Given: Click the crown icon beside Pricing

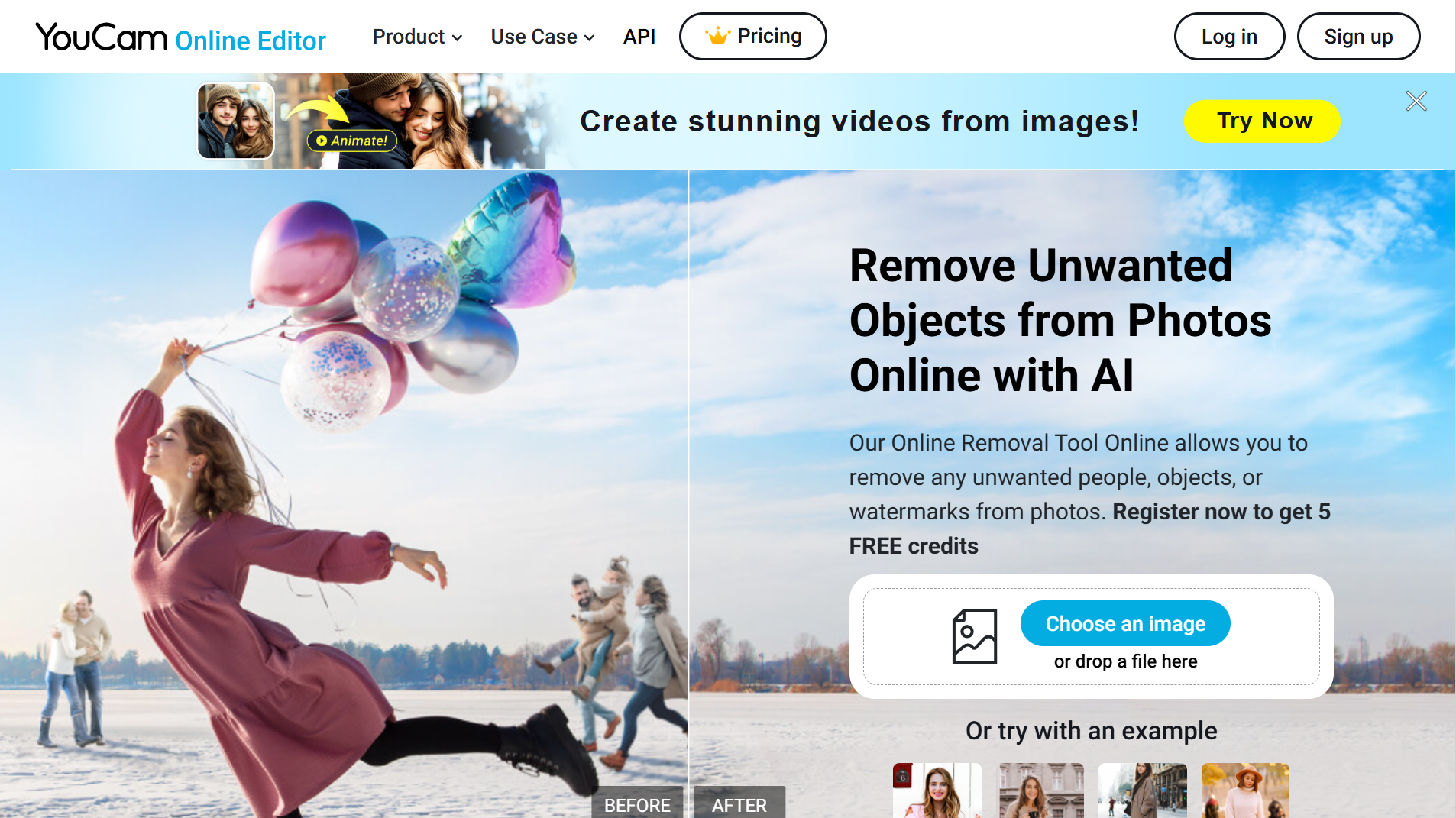Looking at the screenshot, I should pos(717,36).
